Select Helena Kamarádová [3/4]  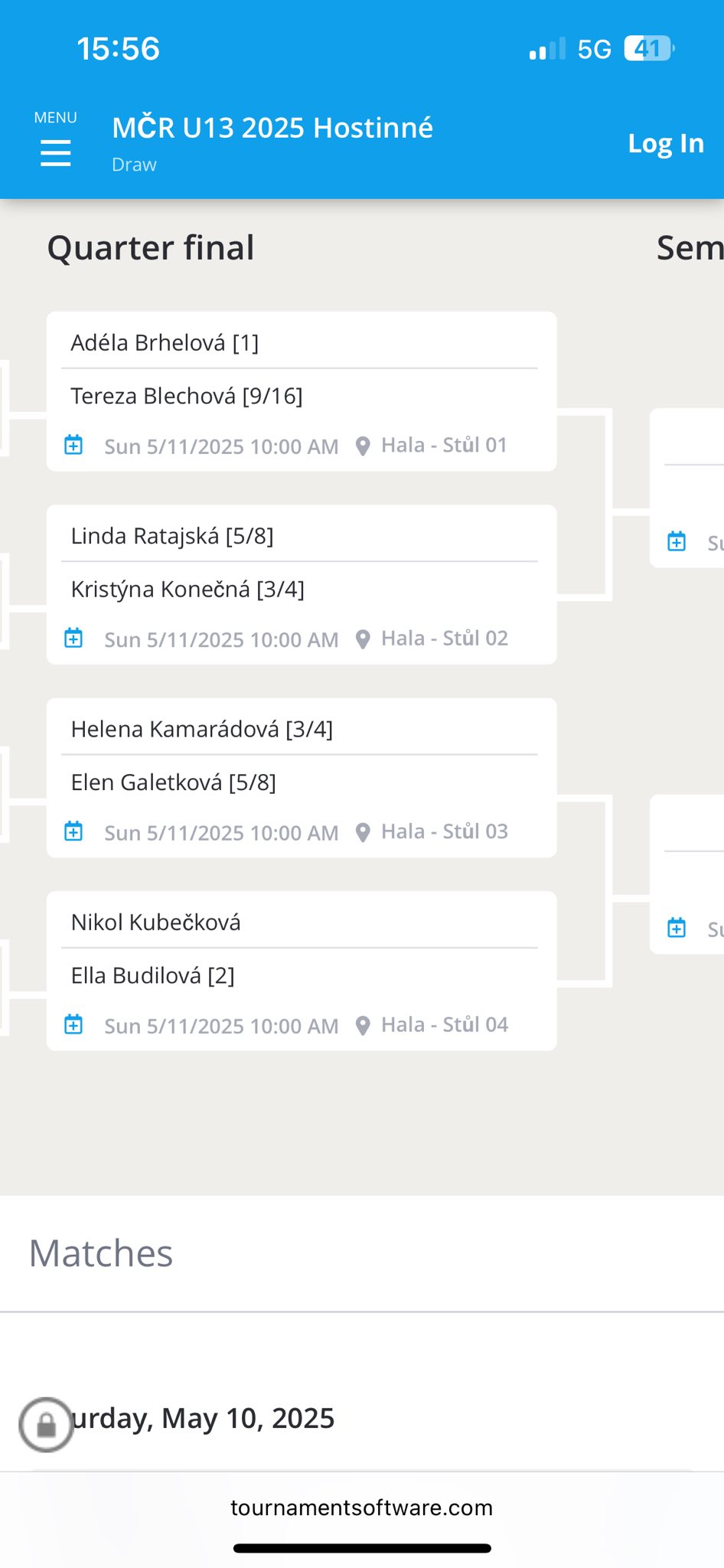202,730
